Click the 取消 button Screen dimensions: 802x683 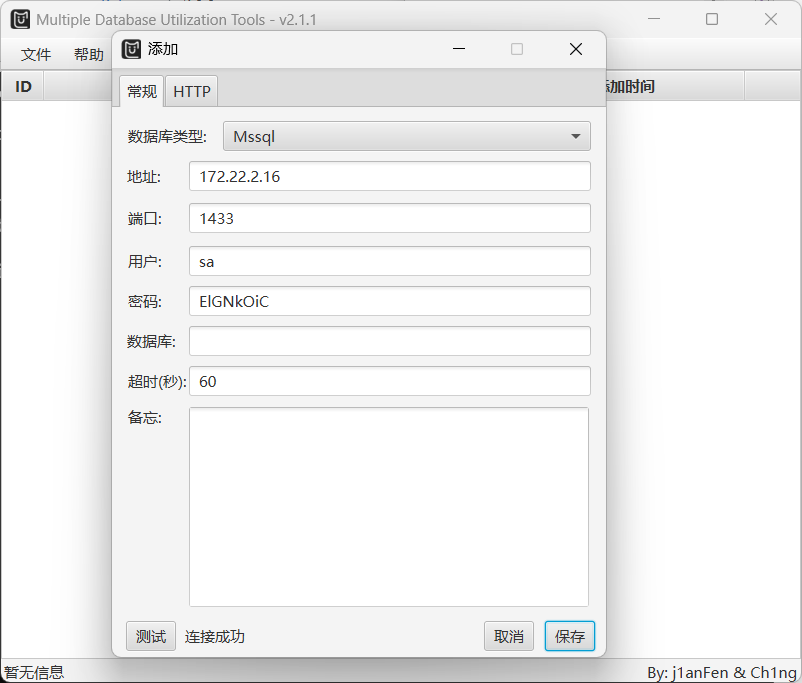509,636
